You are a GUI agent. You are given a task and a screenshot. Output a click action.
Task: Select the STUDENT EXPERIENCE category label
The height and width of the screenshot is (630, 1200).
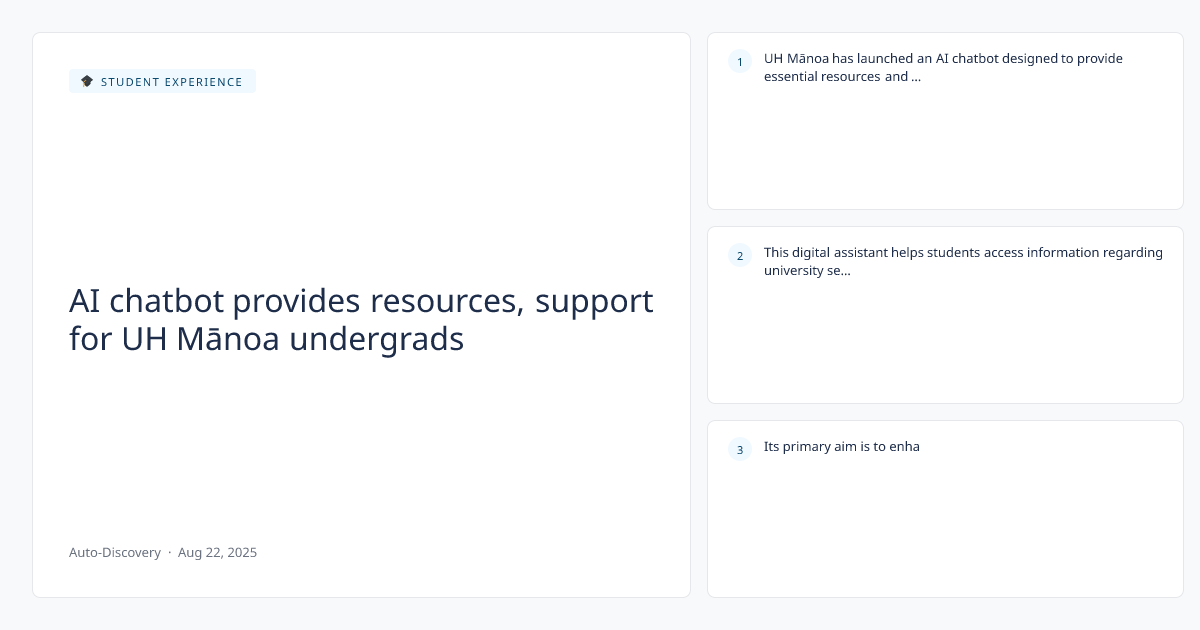171,82
